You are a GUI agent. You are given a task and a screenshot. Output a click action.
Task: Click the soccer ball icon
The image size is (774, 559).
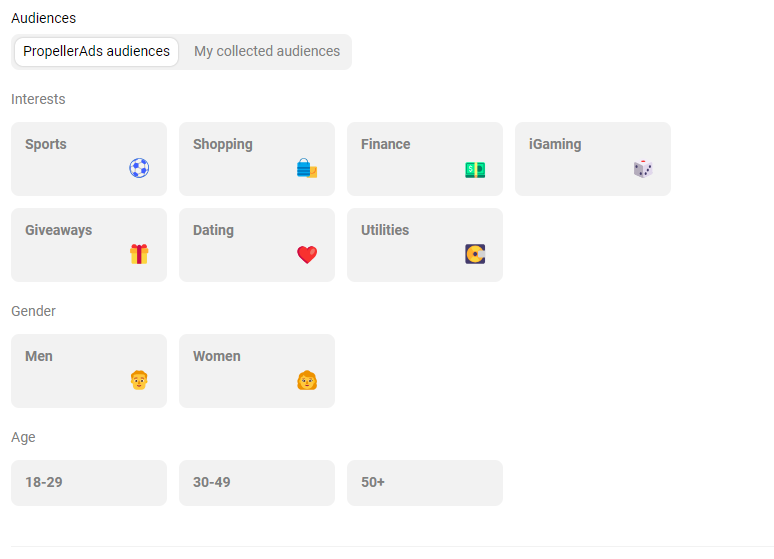click(139, 168)
